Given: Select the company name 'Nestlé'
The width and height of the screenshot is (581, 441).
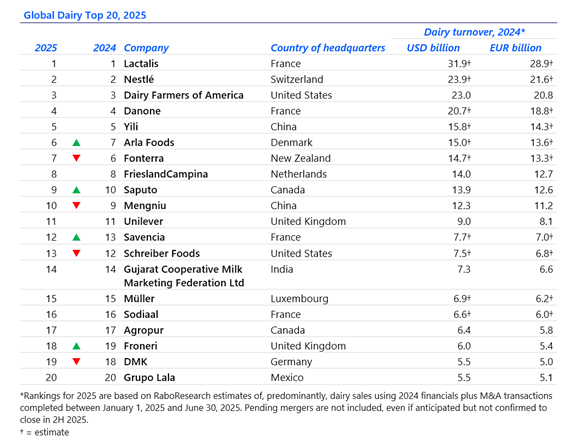Looking at the screenshot, I should click(139, 79).
